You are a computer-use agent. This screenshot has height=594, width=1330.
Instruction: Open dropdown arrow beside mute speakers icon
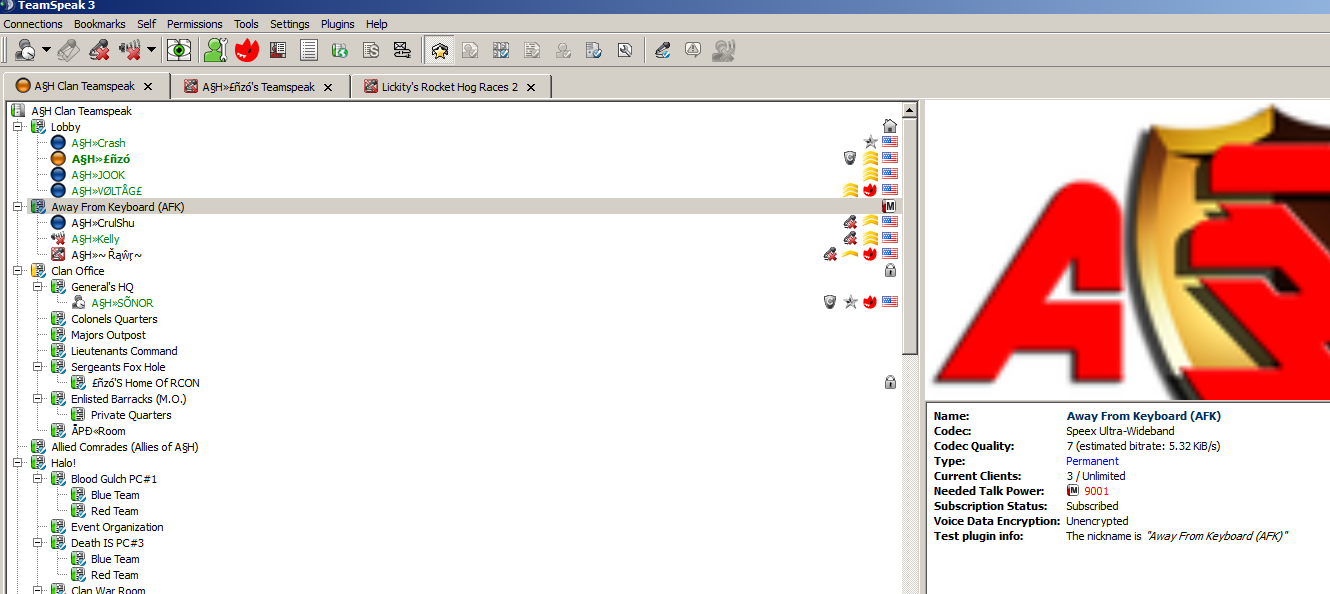coord(151,49)
